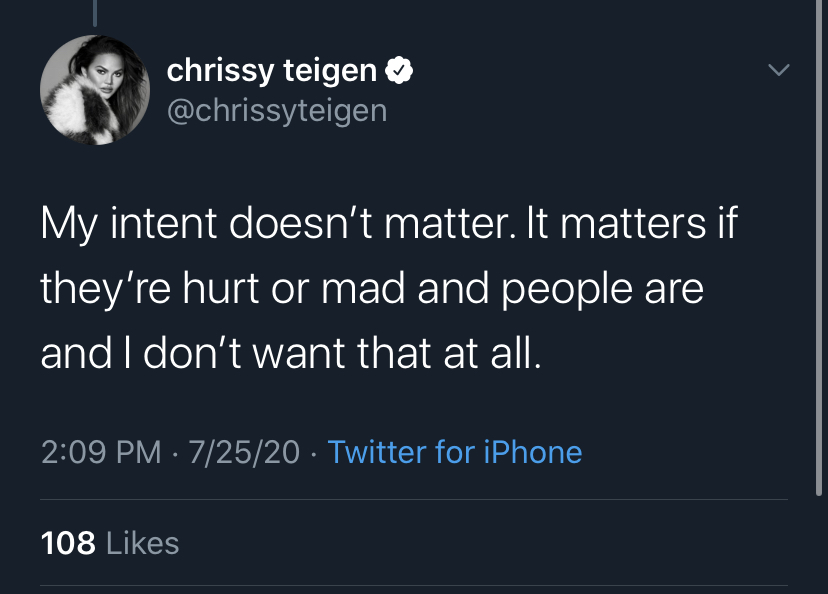This screenshot has height=594, width=828.
Task: Click the number 108 in the likes count
Action: [68, 543]
